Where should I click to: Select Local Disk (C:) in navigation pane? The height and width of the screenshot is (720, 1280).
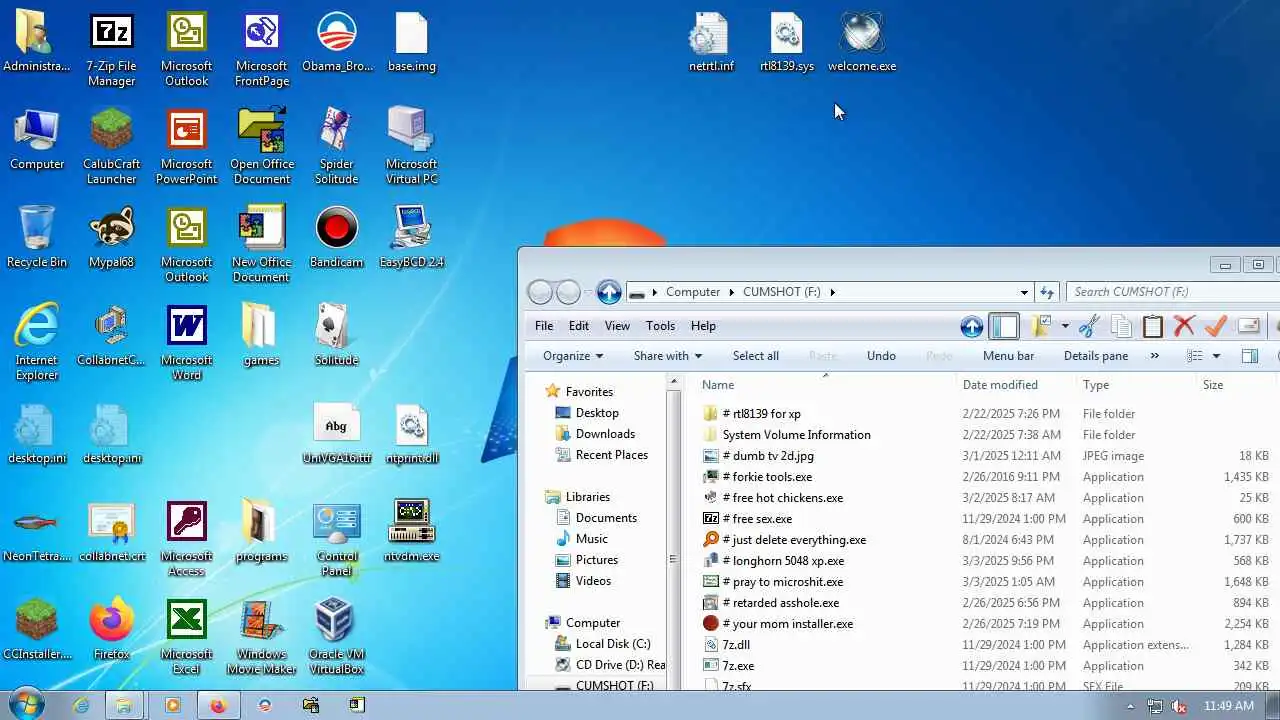[613, 644]
